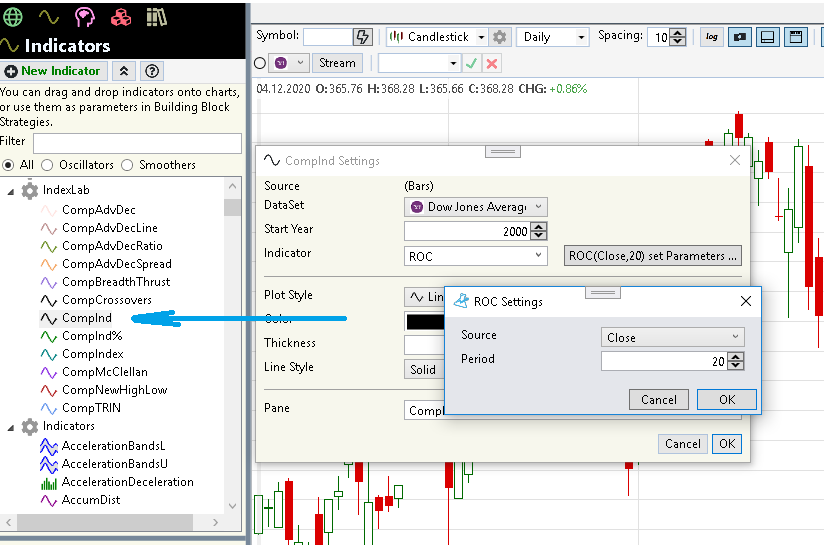Click Cancel in ROC Settings dialog
The width and height of the screenshot is (824, 545).
[659, 400]
